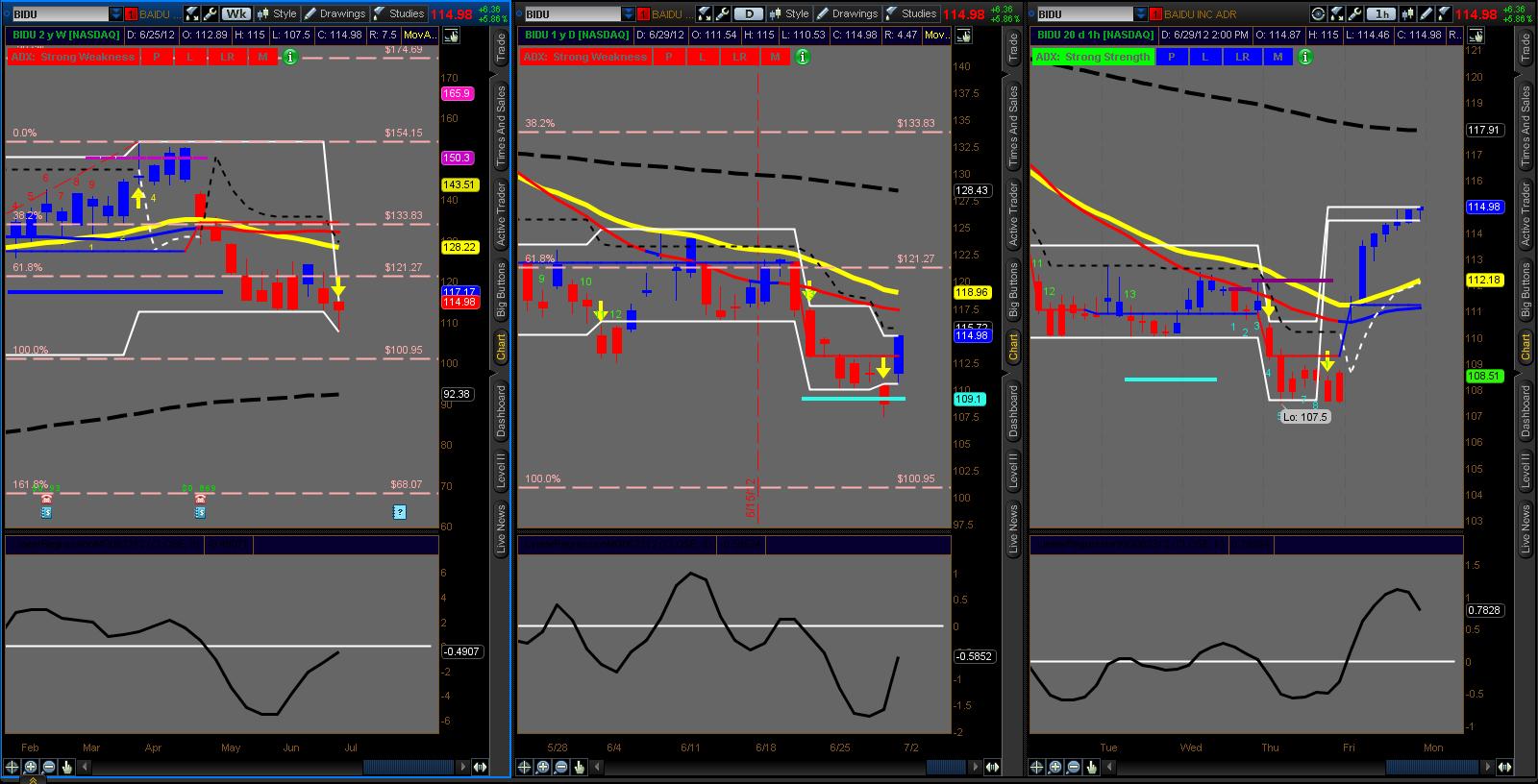The width and height of the screenshot is (1538, 784).
Task: Click the share icon on daily chart
Action: pyautogui.click(x=706, y=13)
